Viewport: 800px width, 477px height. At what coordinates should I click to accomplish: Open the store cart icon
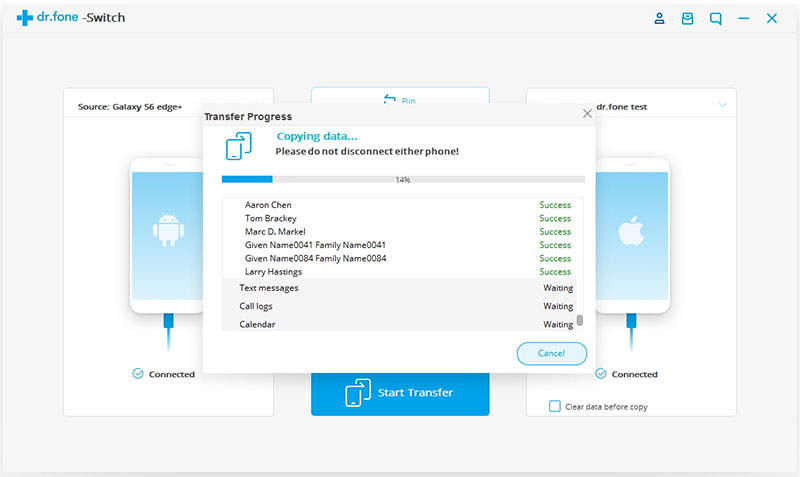coord(687,18)
